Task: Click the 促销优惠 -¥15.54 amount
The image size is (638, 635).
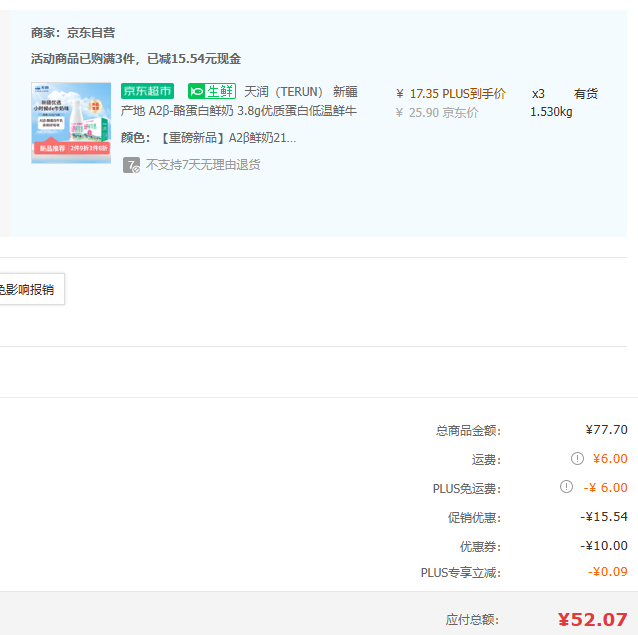Action: (604, 517)
